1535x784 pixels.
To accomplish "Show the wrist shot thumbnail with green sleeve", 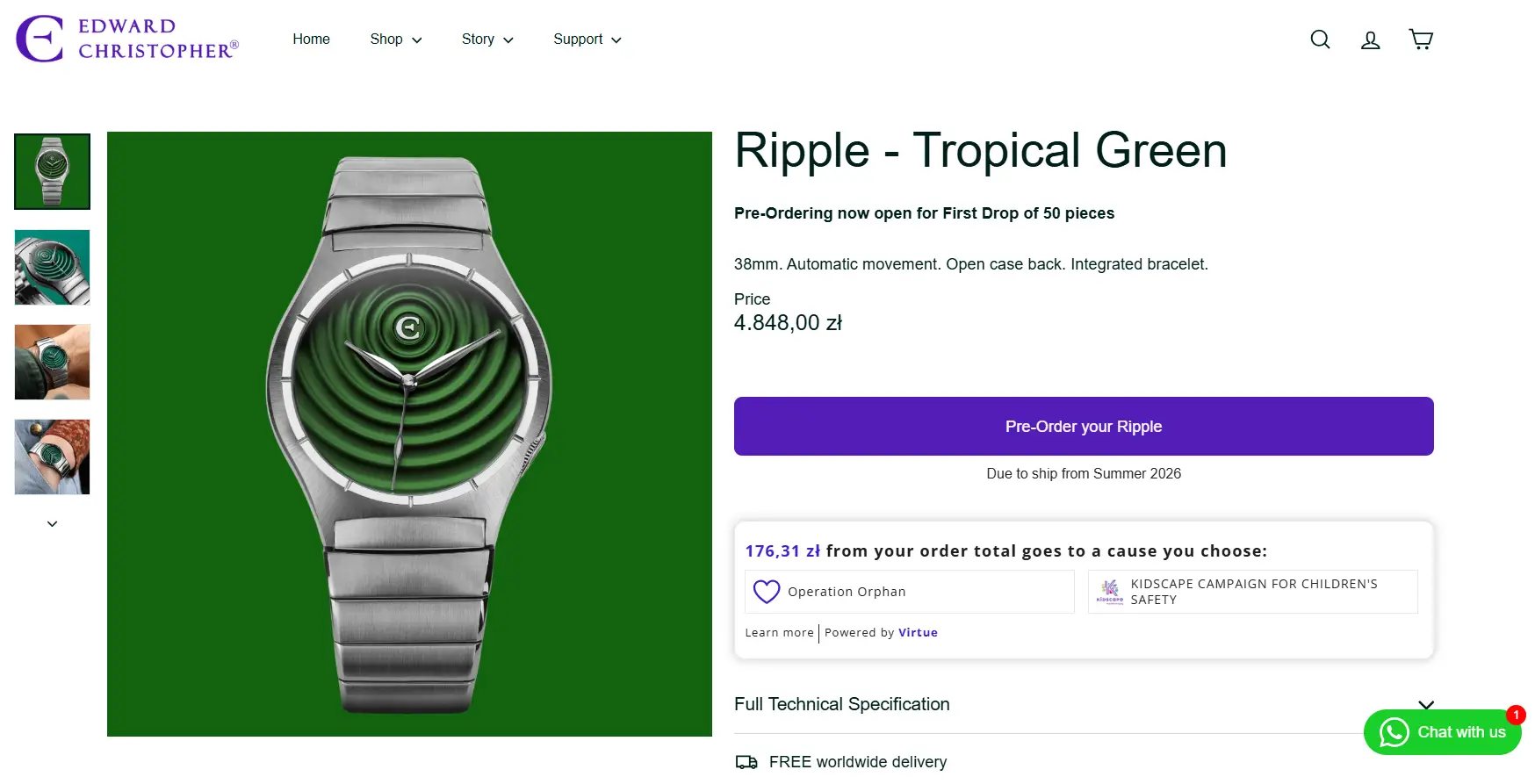I will pos(53,362).
